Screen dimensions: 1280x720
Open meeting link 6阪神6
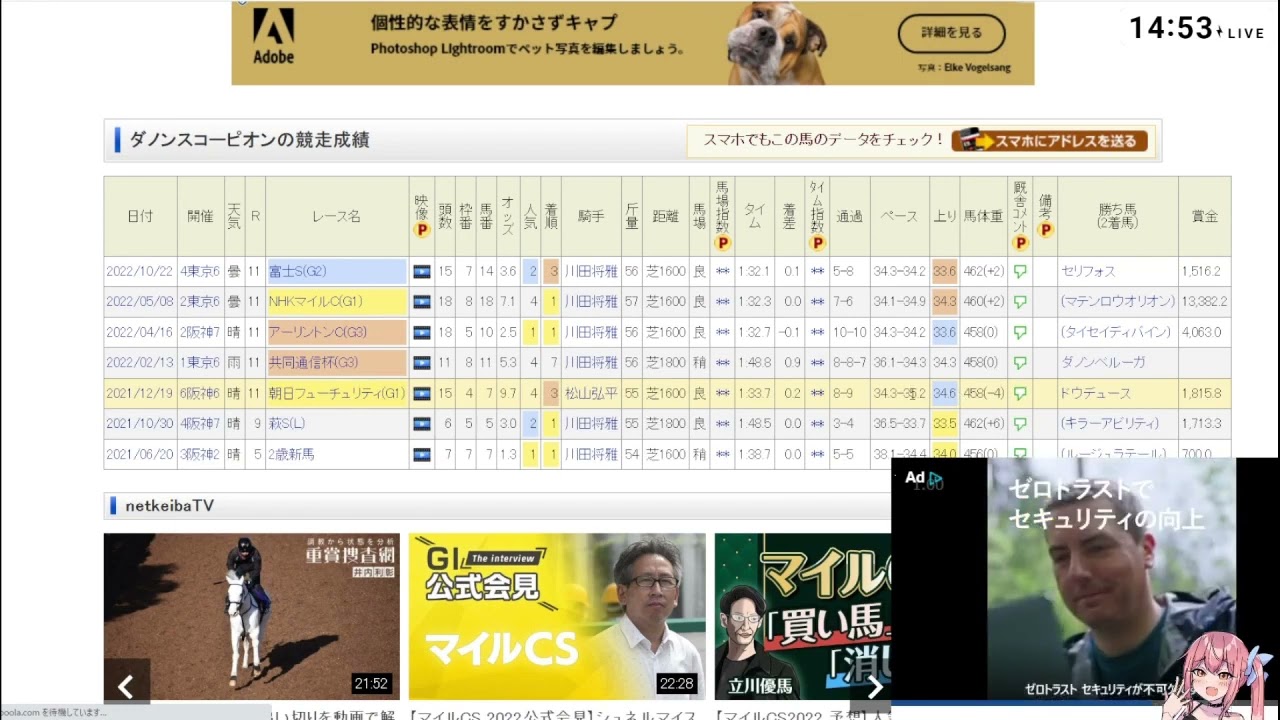[x=200, y=393]
